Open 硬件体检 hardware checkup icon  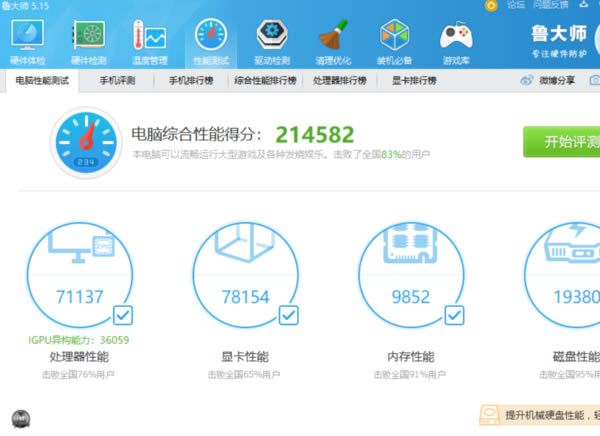pos(27,38)
